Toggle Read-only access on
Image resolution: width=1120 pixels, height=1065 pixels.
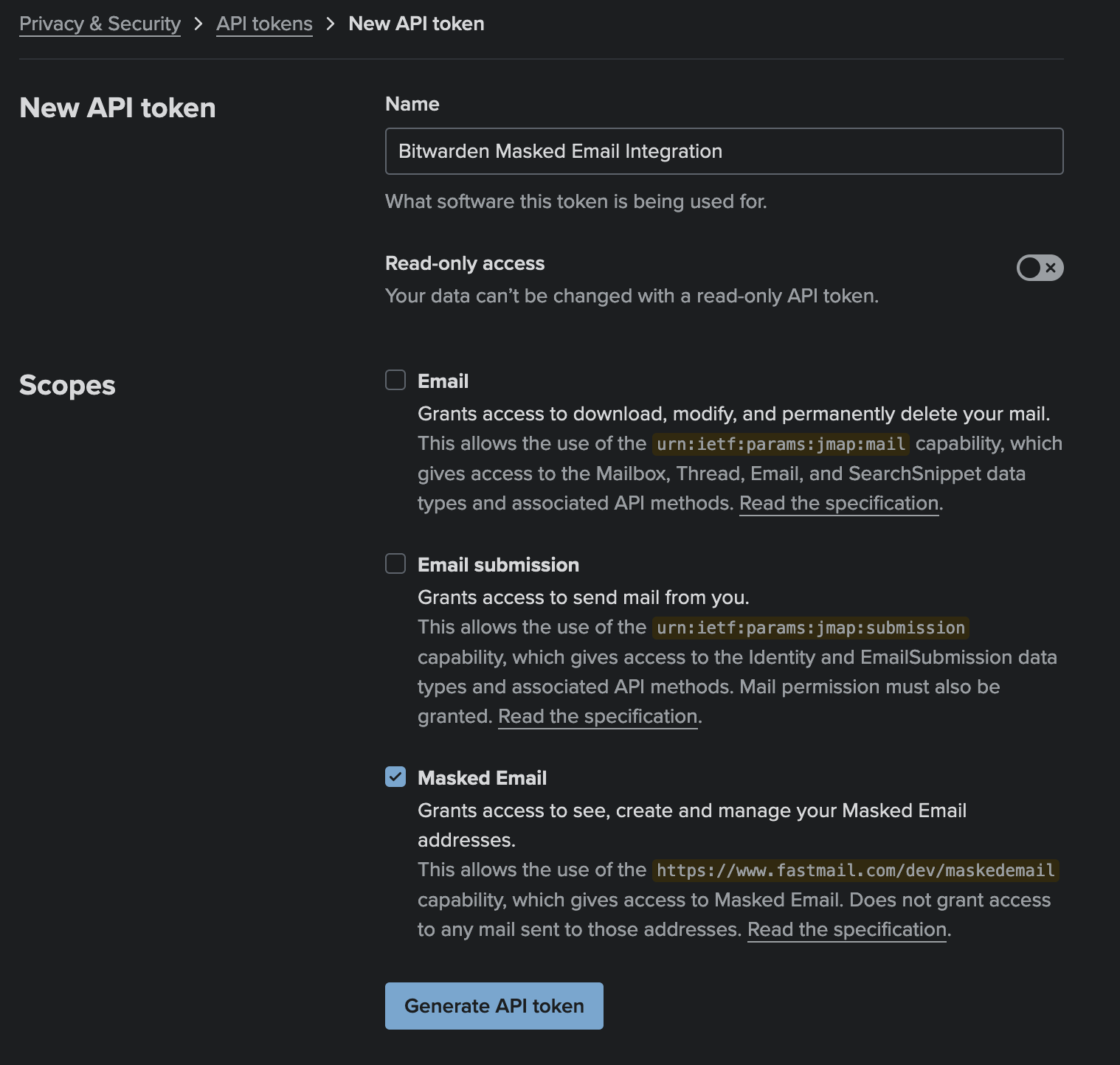[1039, 268]
